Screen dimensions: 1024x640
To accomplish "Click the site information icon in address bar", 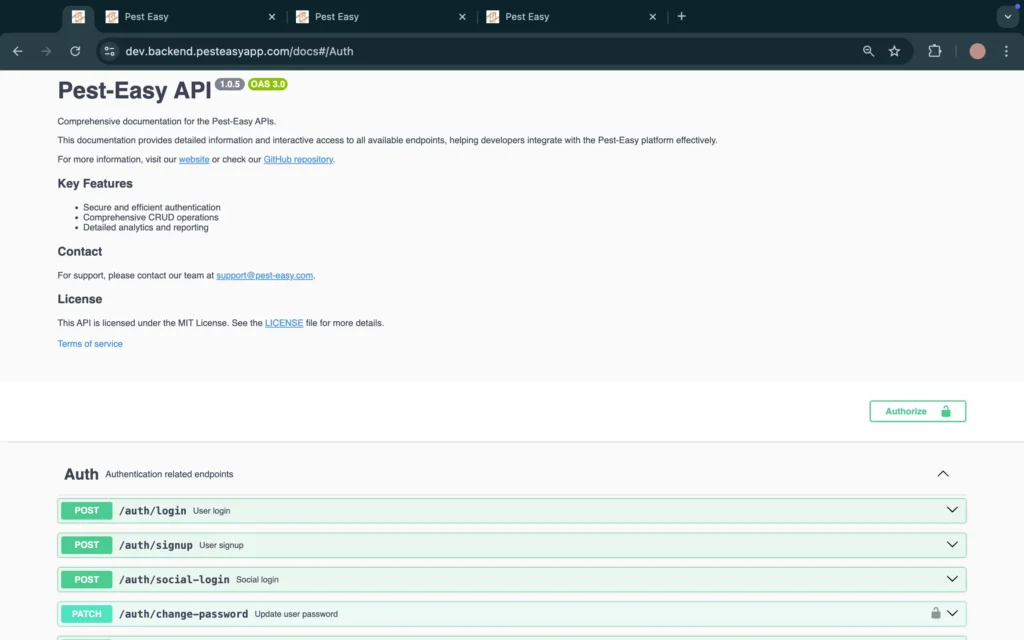I will [x=109, y=51].
